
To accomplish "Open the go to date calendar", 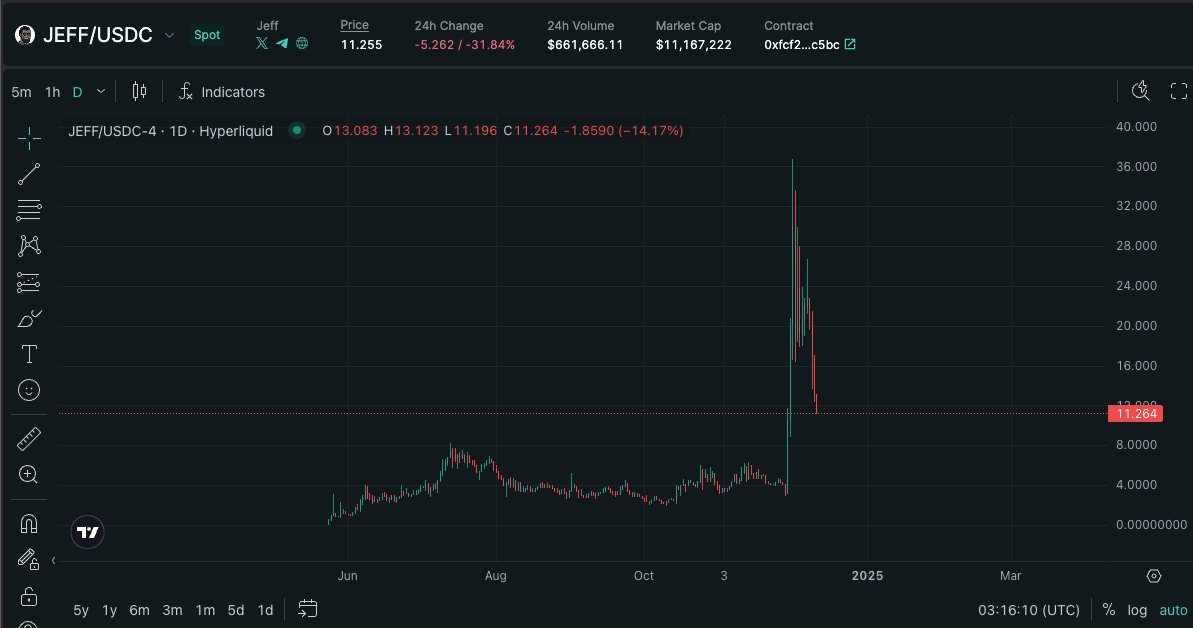I will pyautogui.click(x=307, y=609).
